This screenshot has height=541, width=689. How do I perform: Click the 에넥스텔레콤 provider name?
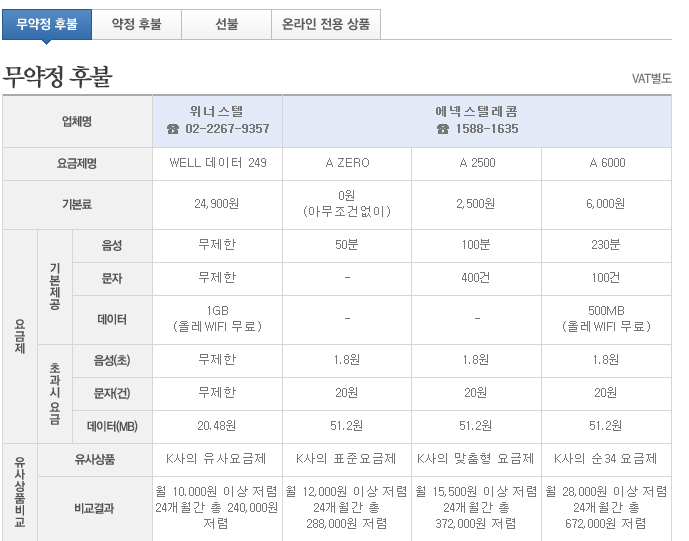477,112
